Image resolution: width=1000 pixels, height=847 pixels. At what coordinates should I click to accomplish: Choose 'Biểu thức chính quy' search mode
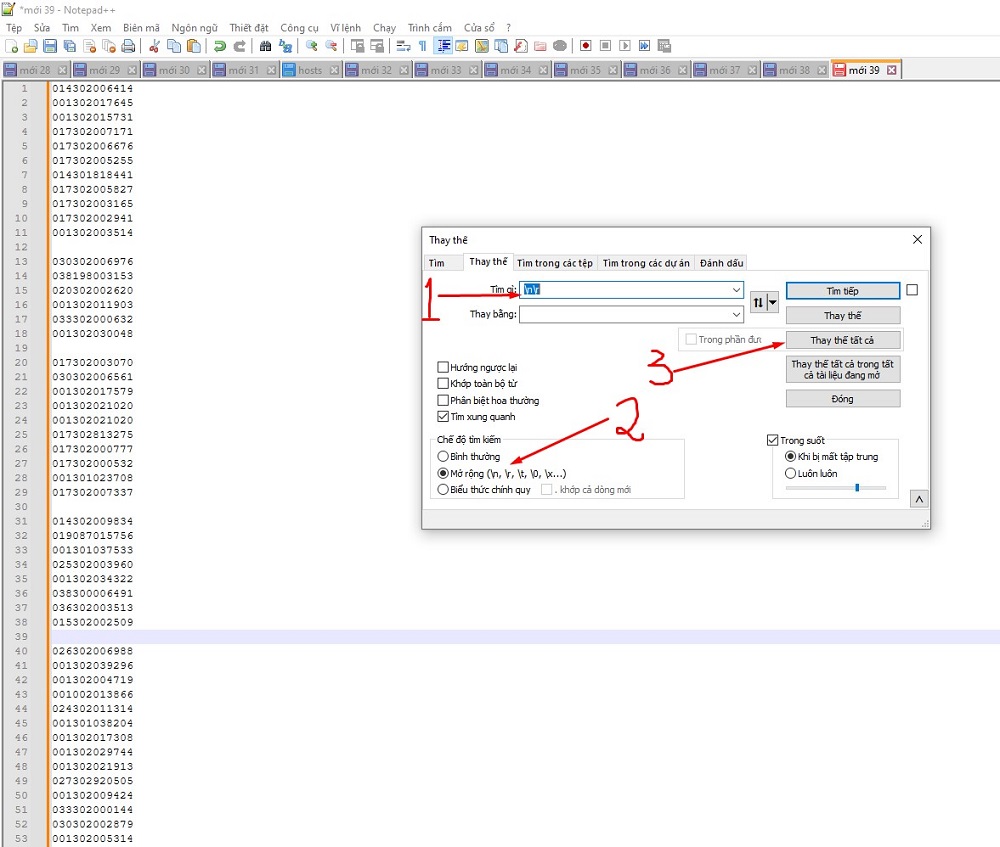coord(443,490)
